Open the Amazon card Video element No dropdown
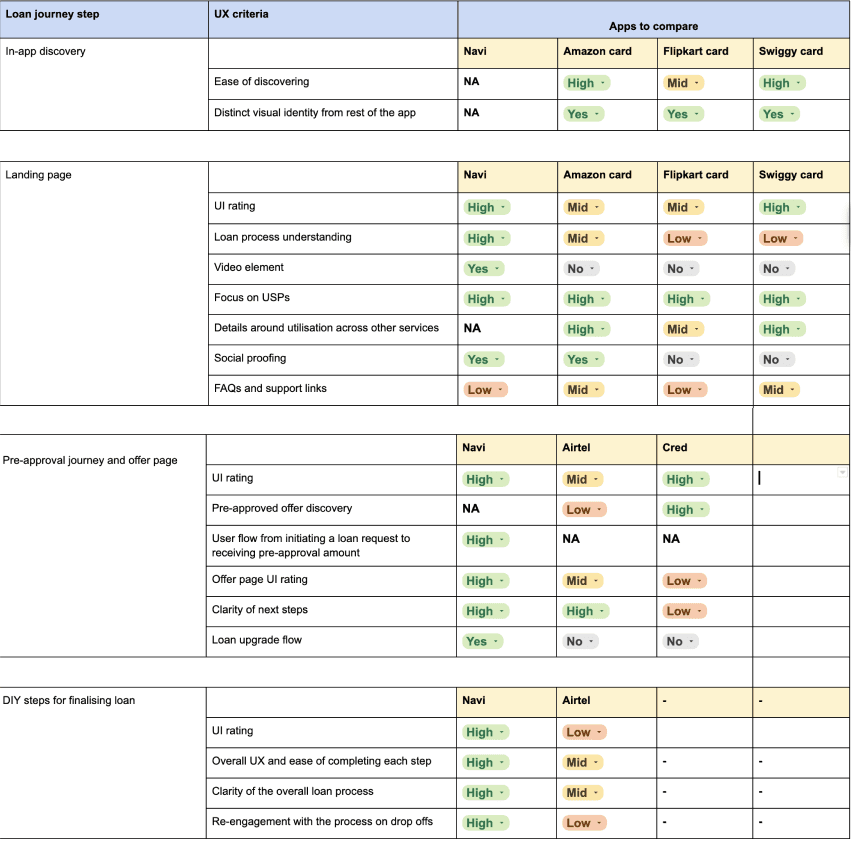855x842 pixels. (x=581, y=269)
